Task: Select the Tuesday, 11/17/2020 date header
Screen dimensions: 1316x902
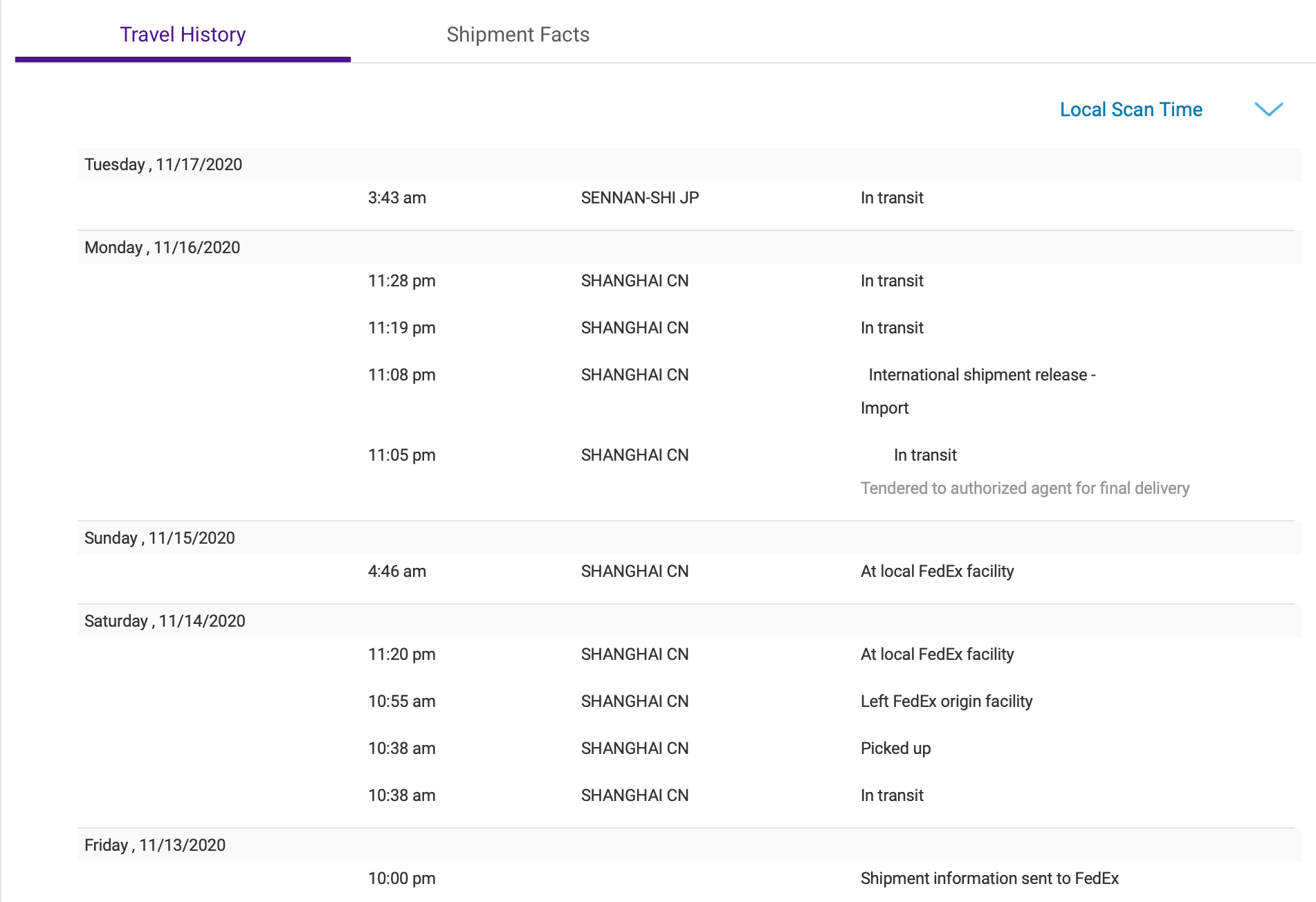Action: [163, 165]
